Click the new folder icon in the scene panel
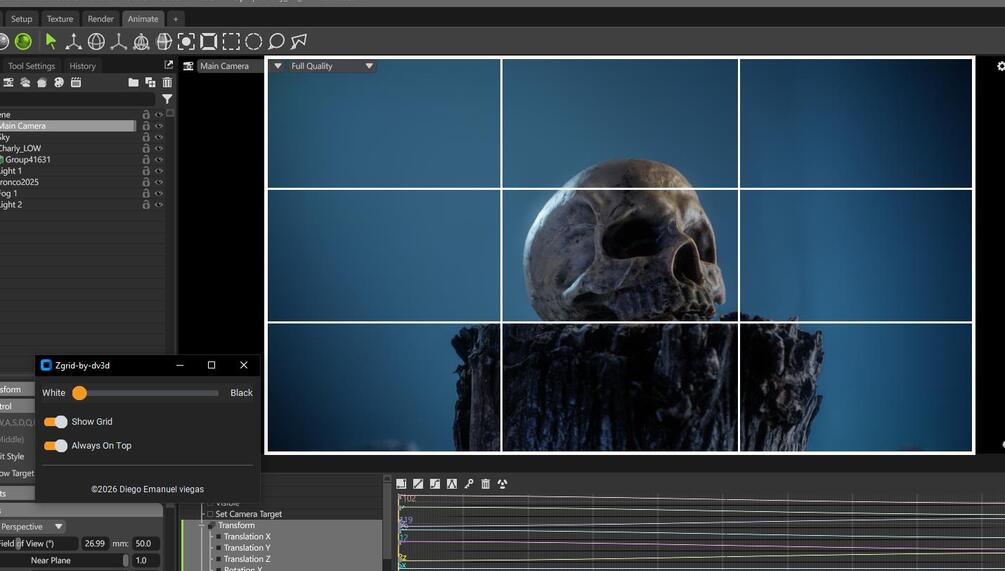This screenshot has width=1005, height=571. click(133, 82)
